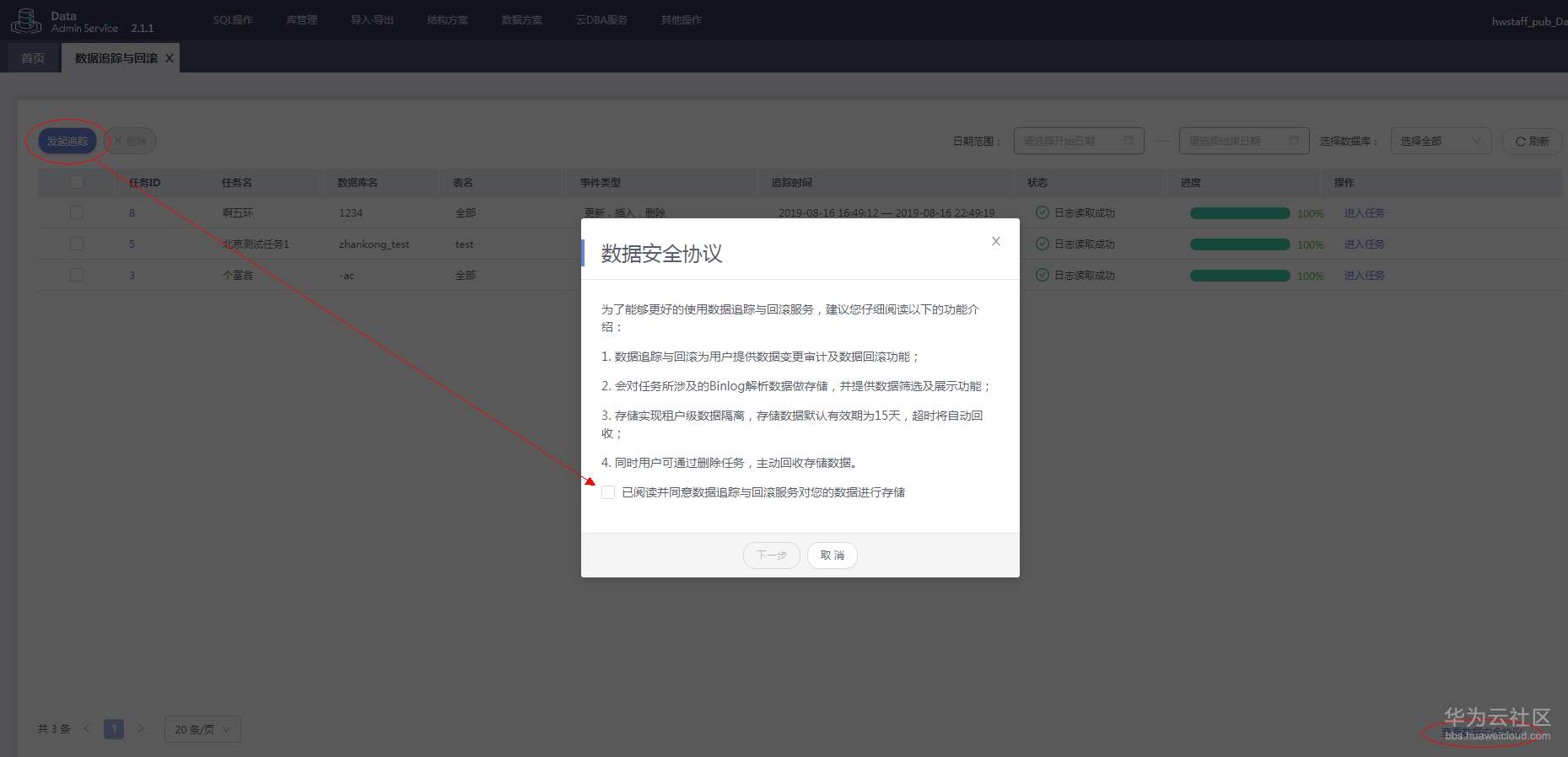Click the progress bar for task 5
This screenshot has width=1568, height=757.
click(x=1240, y=244)
